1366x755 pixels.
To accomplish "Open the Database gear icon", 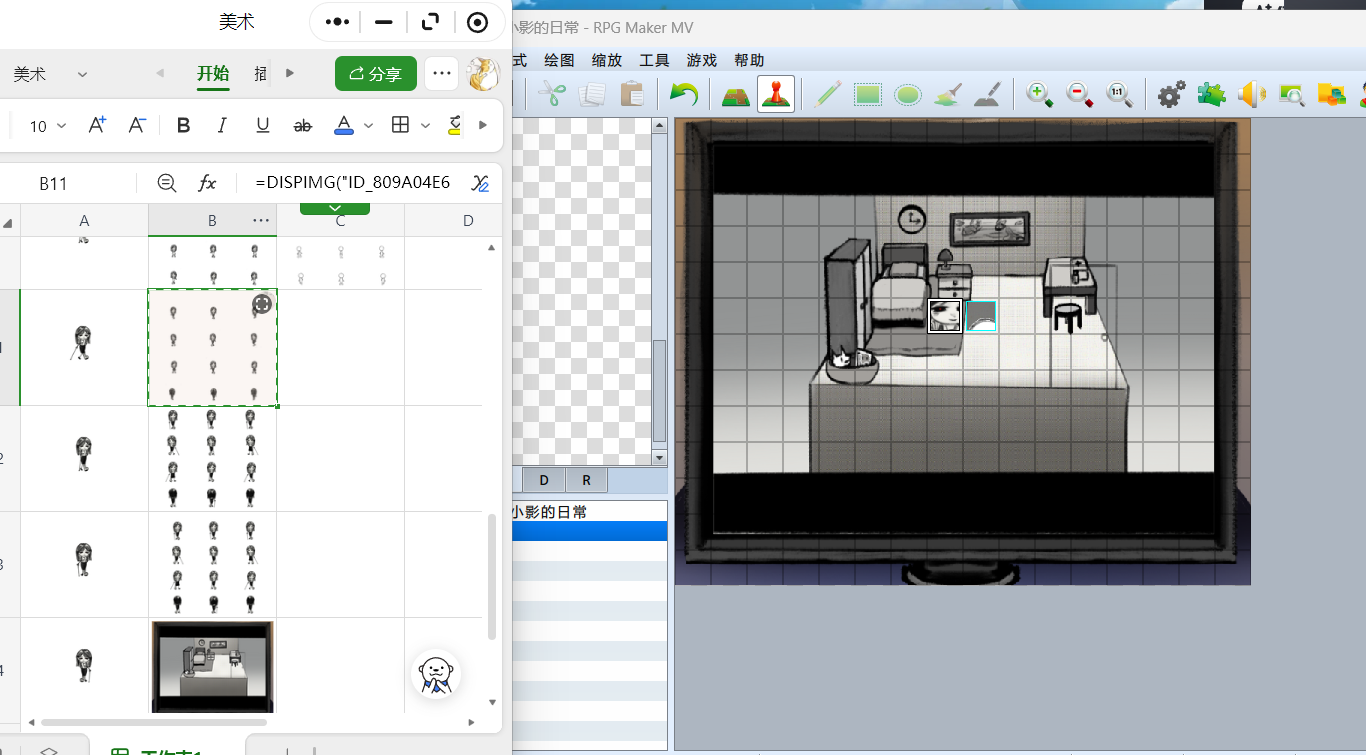I will tap(1171, 95).
